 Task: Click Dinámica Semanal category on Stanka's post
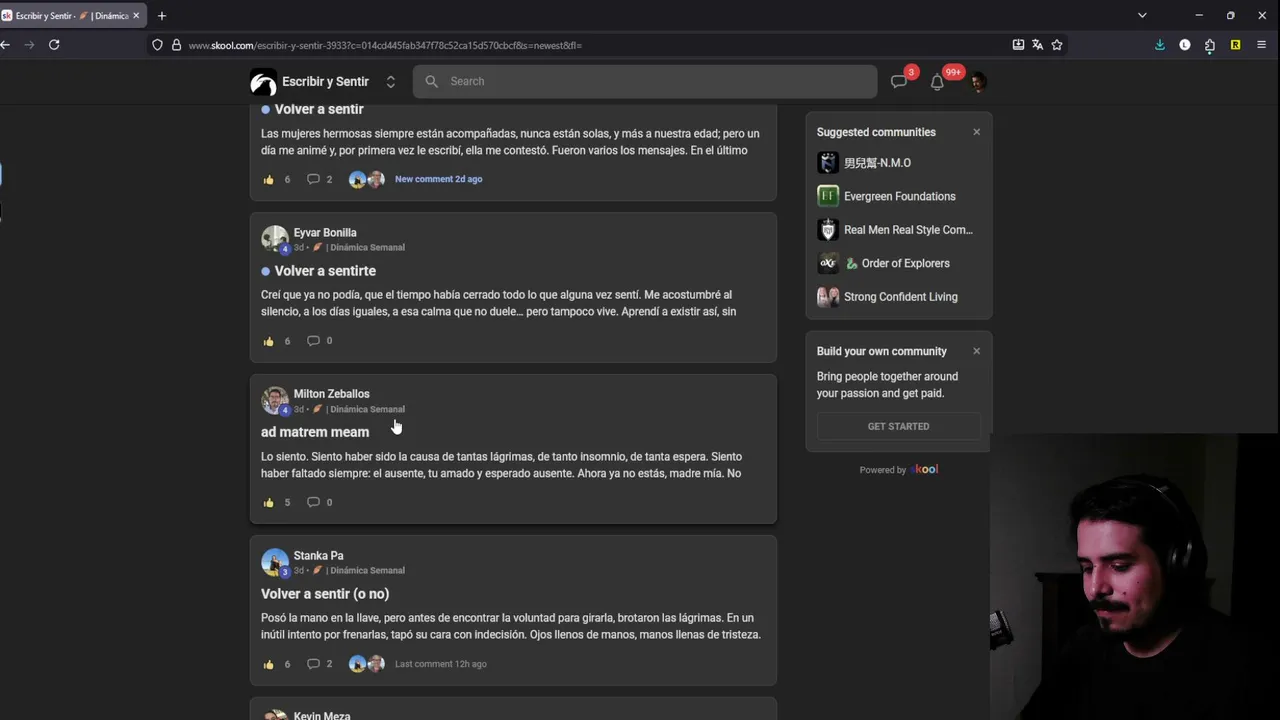(x=367, y=570)
